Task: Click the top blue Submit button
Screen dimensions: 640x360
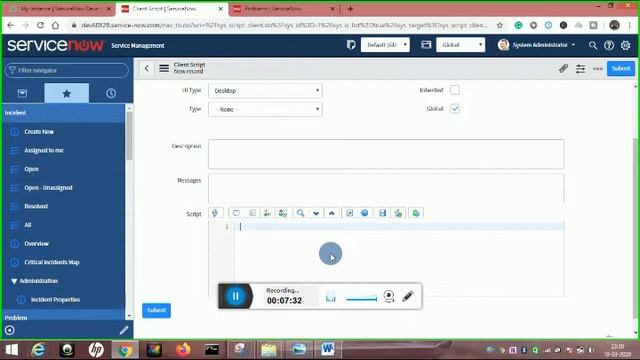Action: [620, 69]
